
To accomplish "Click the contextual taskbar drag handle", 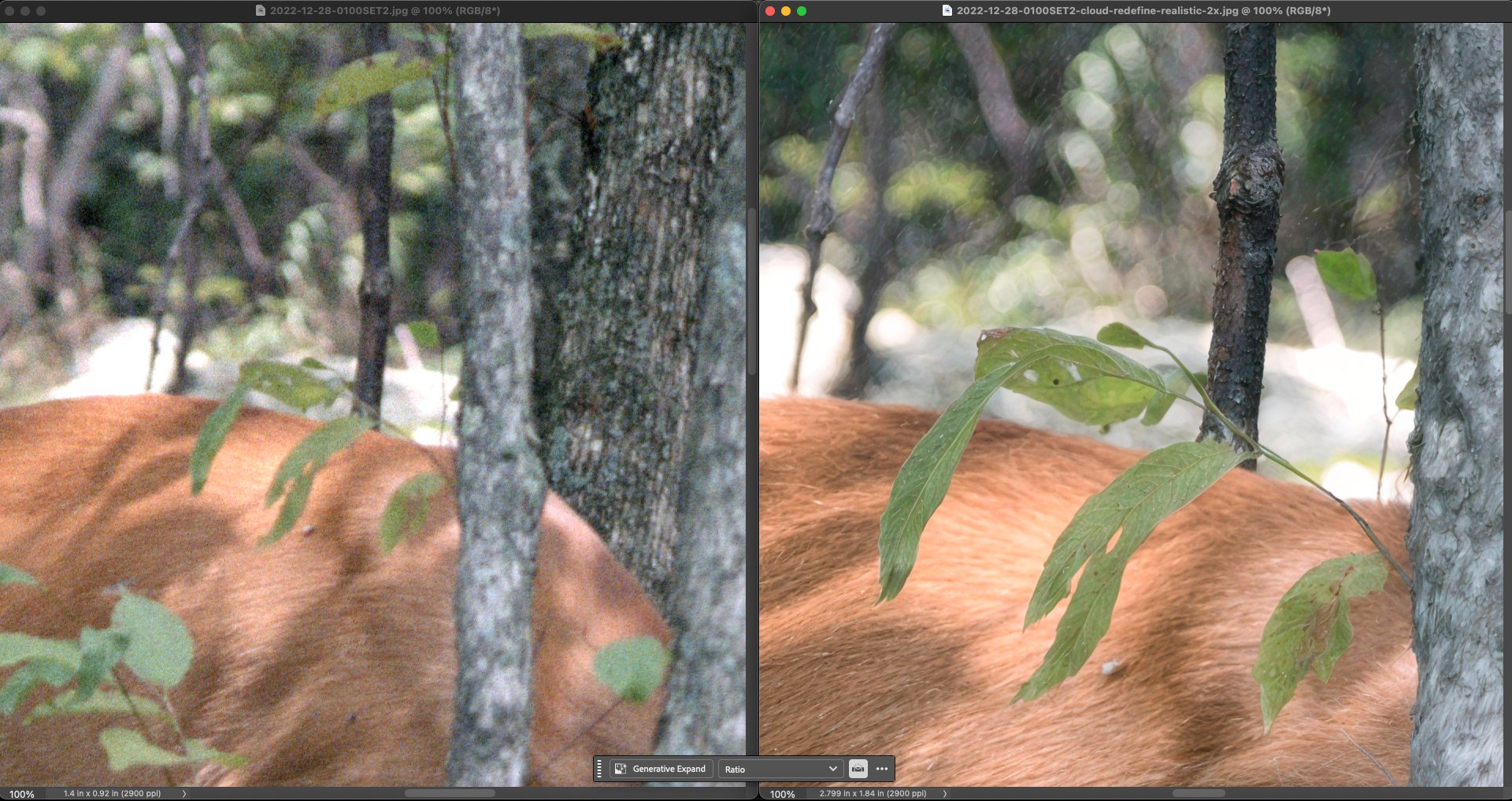I will pos(600,769).
